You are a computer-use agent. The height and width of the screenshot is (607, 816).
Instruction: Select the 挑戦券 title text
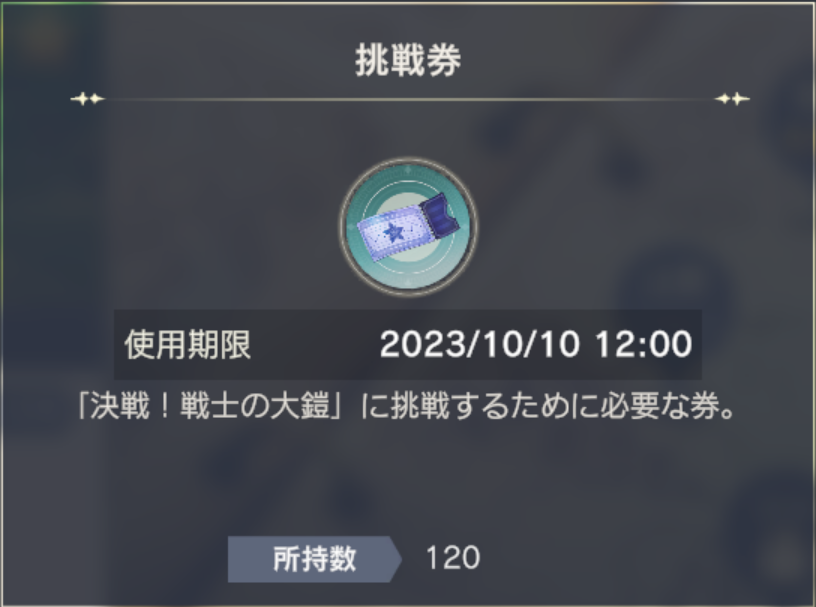pyautogui.click(x=408, y=60)
